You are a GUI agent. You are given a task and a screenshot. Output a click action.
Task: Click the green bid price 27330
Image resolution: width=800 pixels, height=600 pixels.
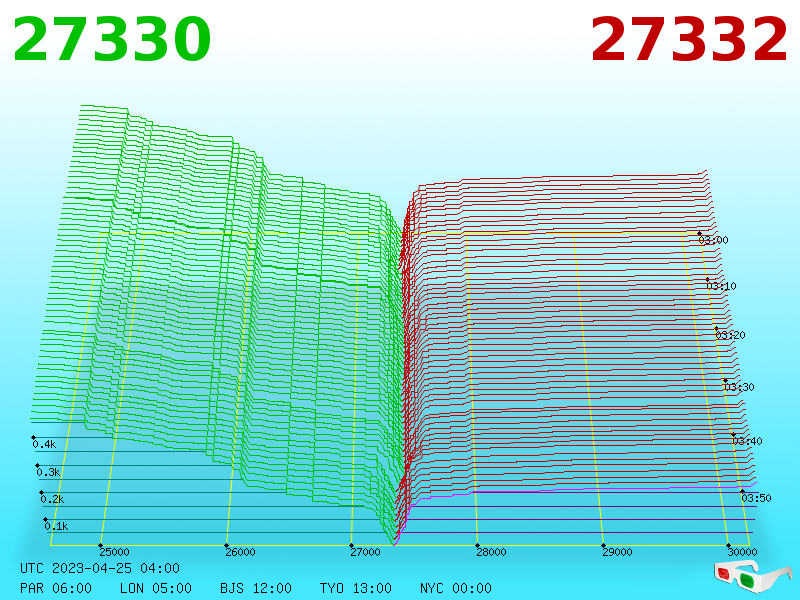(x=112, y=39)
